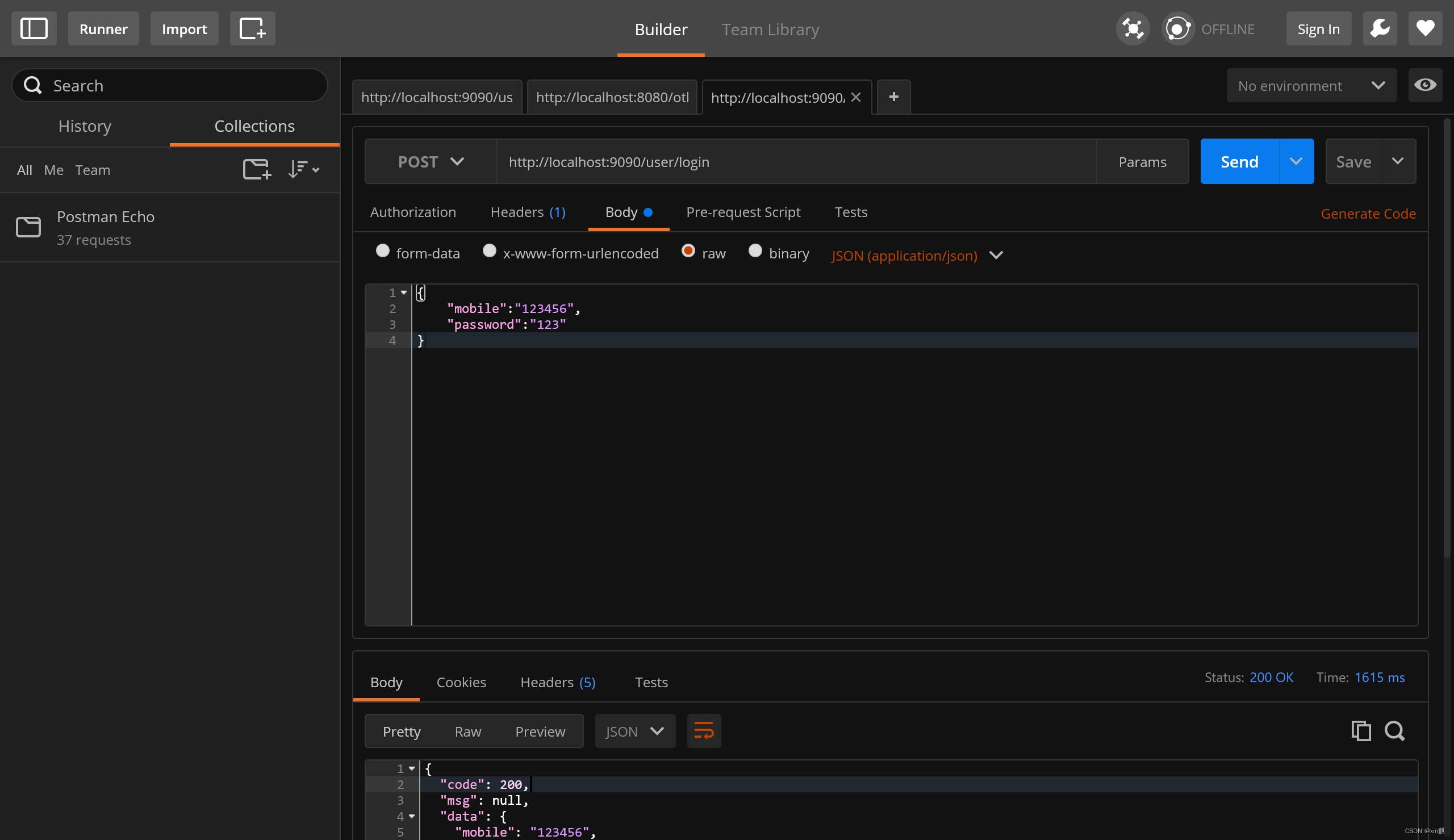Create new collection folder icon
This screenshot has width=1454, height=840.
(x=257, y=170)
